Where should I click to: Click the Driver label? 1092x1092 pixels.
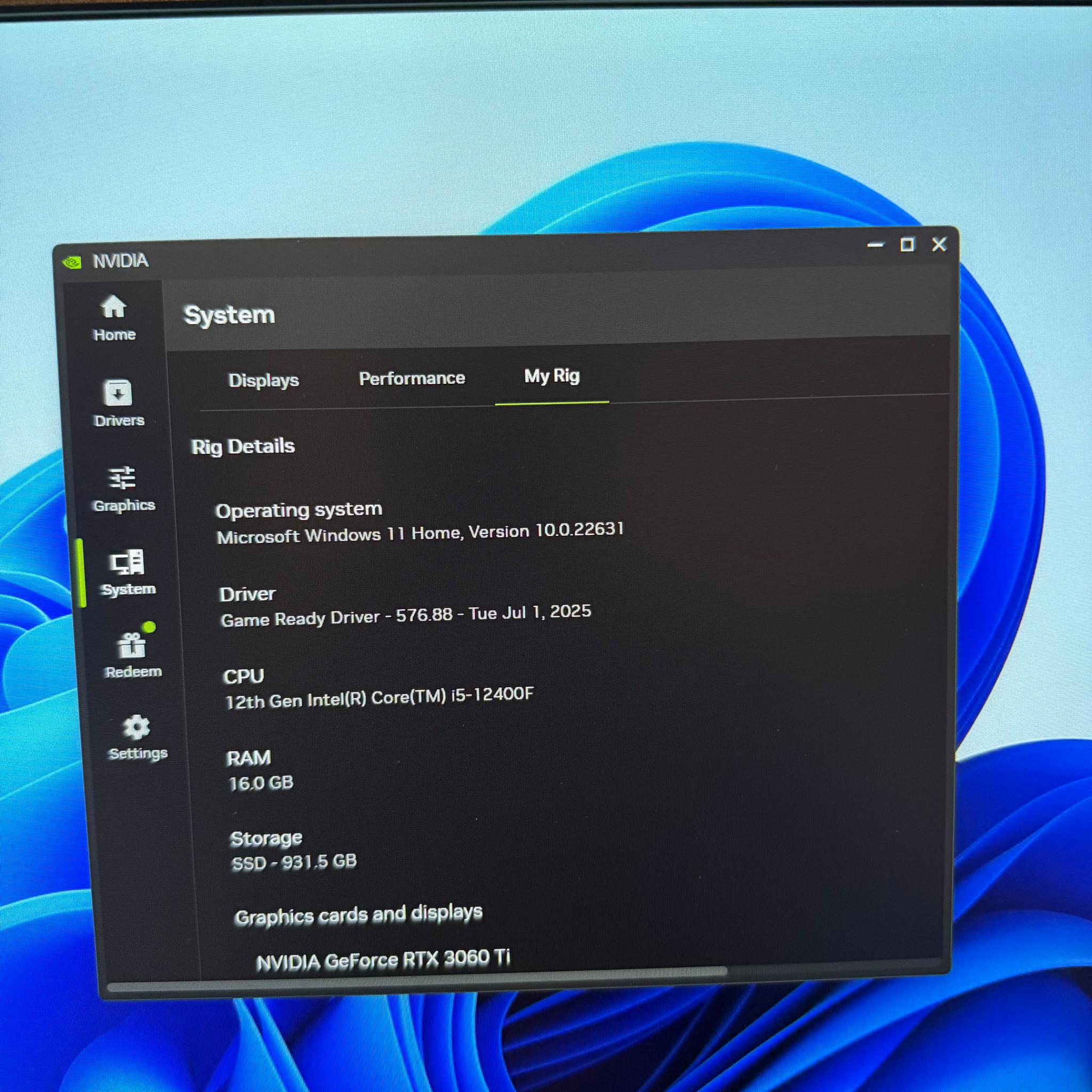[247, 594]
